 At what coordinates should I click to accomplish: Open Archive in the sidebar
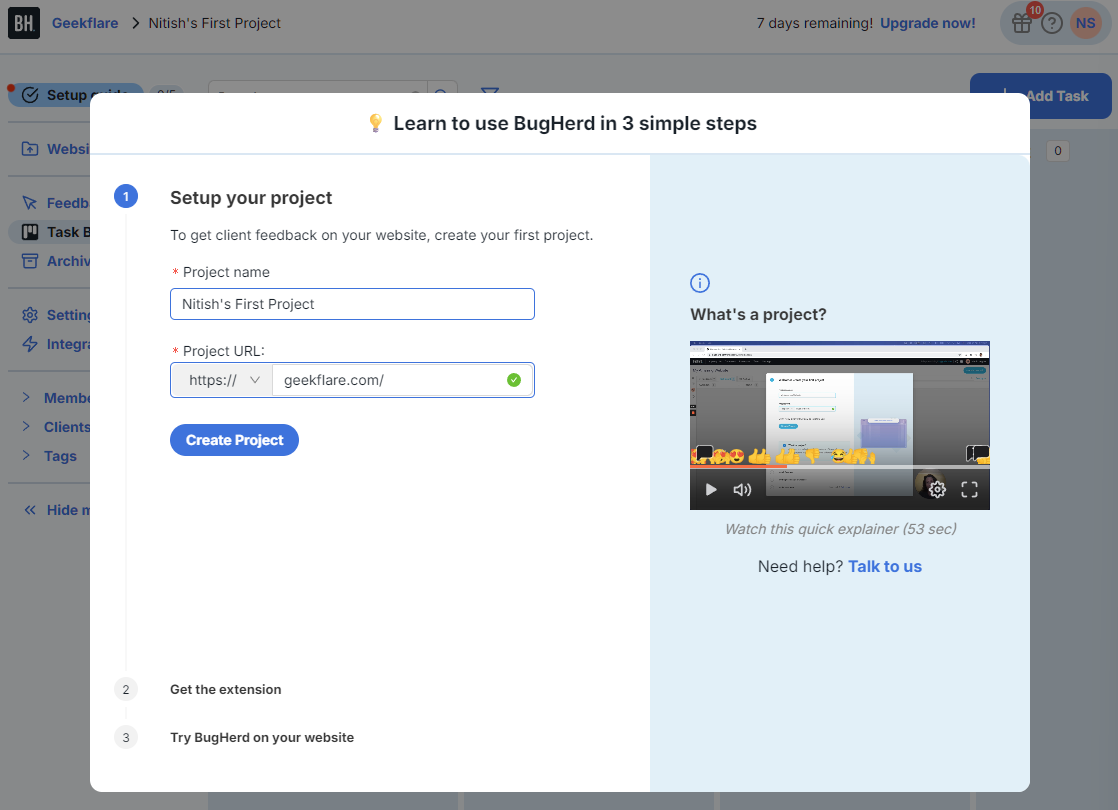coord(56,261)
